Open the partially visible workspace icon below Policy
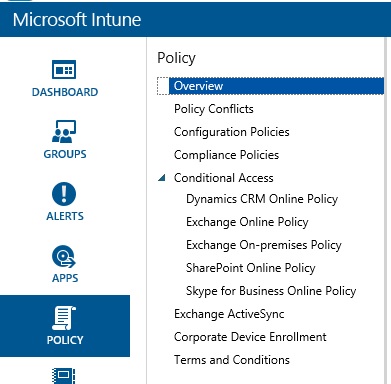 click(x=64, y=376)
